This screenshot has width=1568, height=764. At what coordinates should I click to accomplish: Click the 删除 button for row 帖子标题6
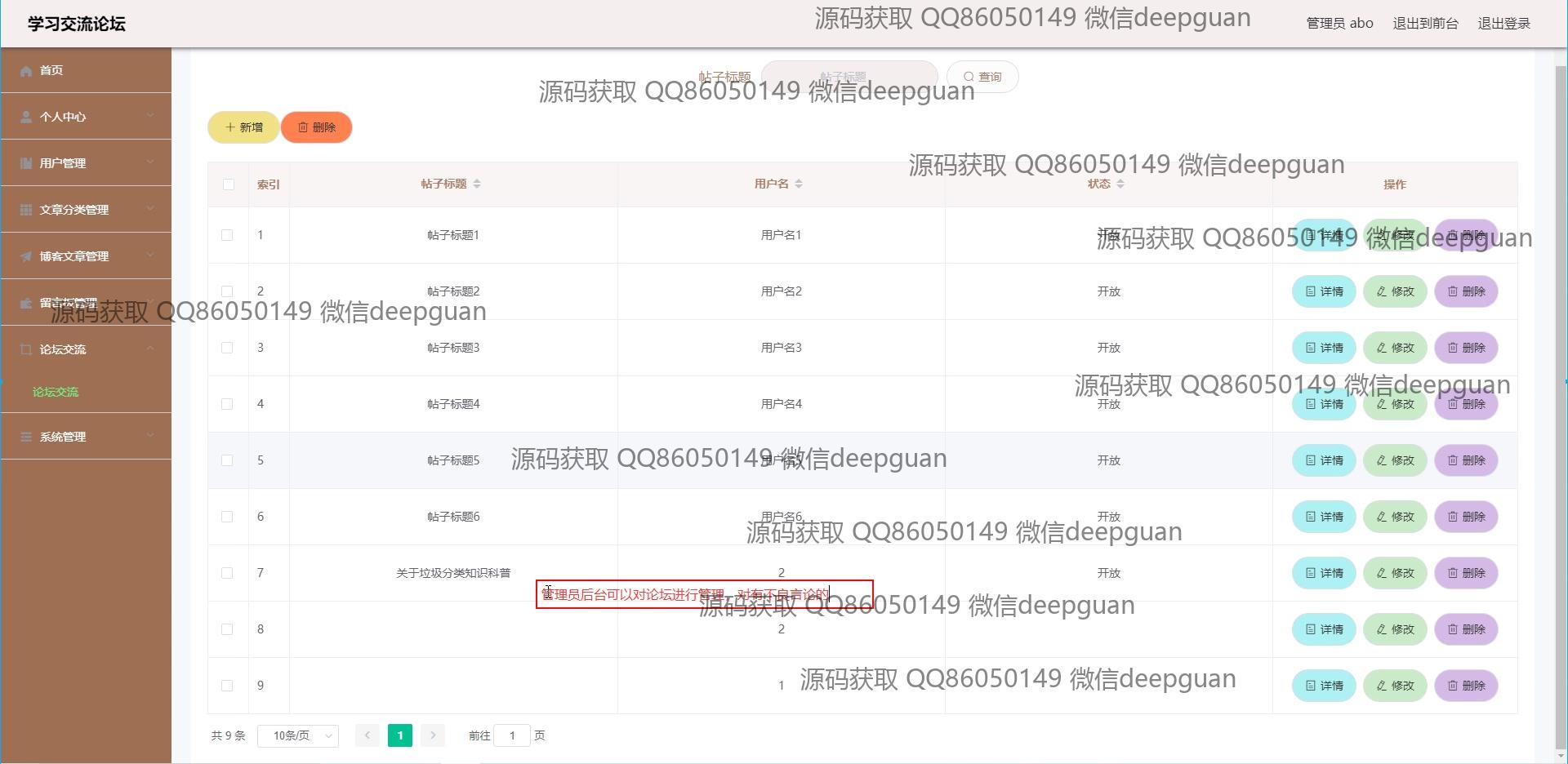click(x=1466, y=517)
